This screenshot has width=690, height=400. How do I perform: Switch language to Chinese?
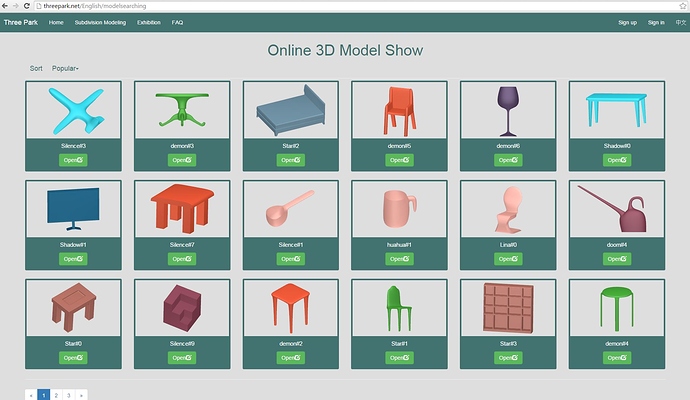click(680, 22)
